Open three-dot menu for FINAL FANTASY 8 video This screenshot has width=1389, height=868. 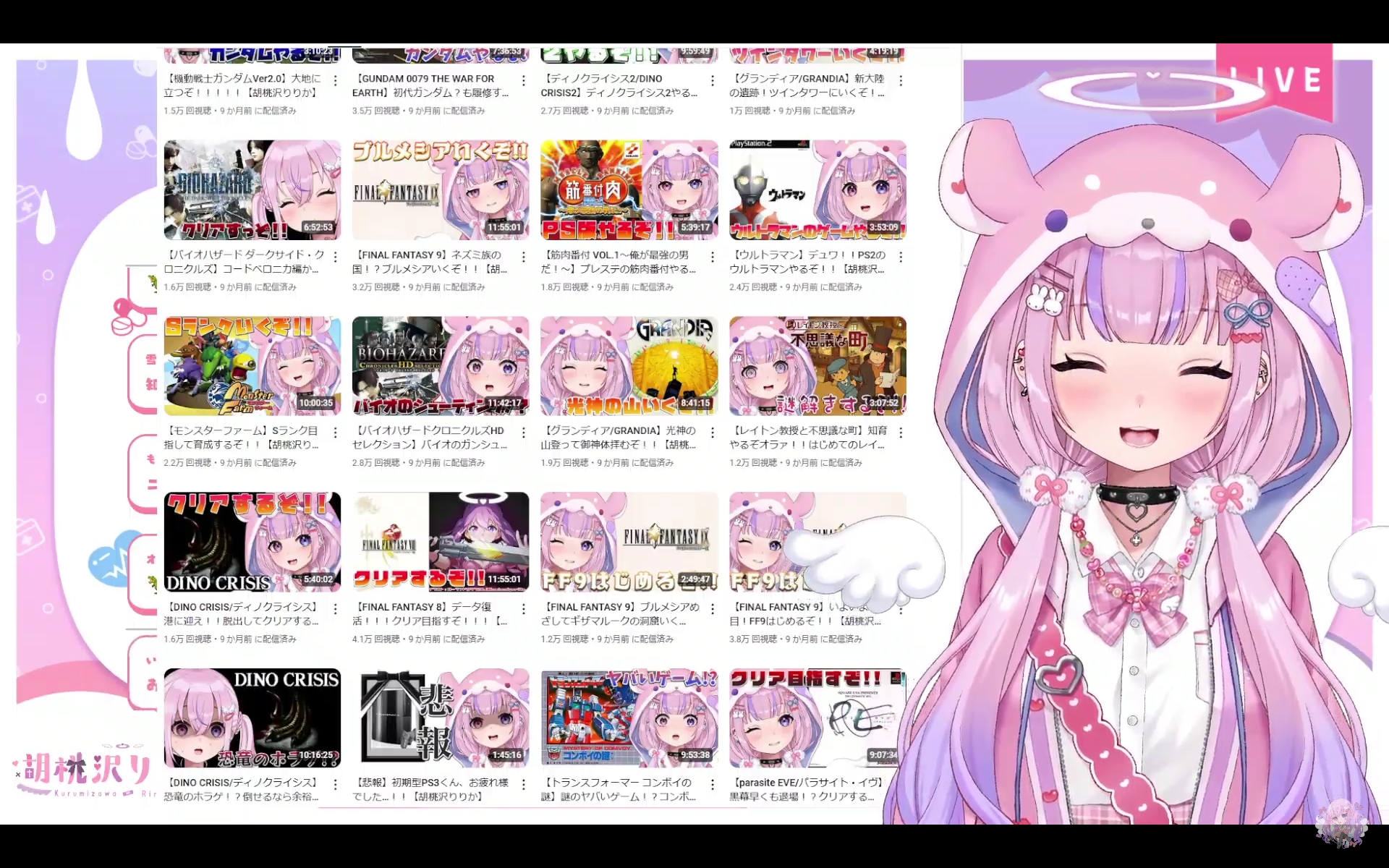pyautogui.click(x=524, y=609)
